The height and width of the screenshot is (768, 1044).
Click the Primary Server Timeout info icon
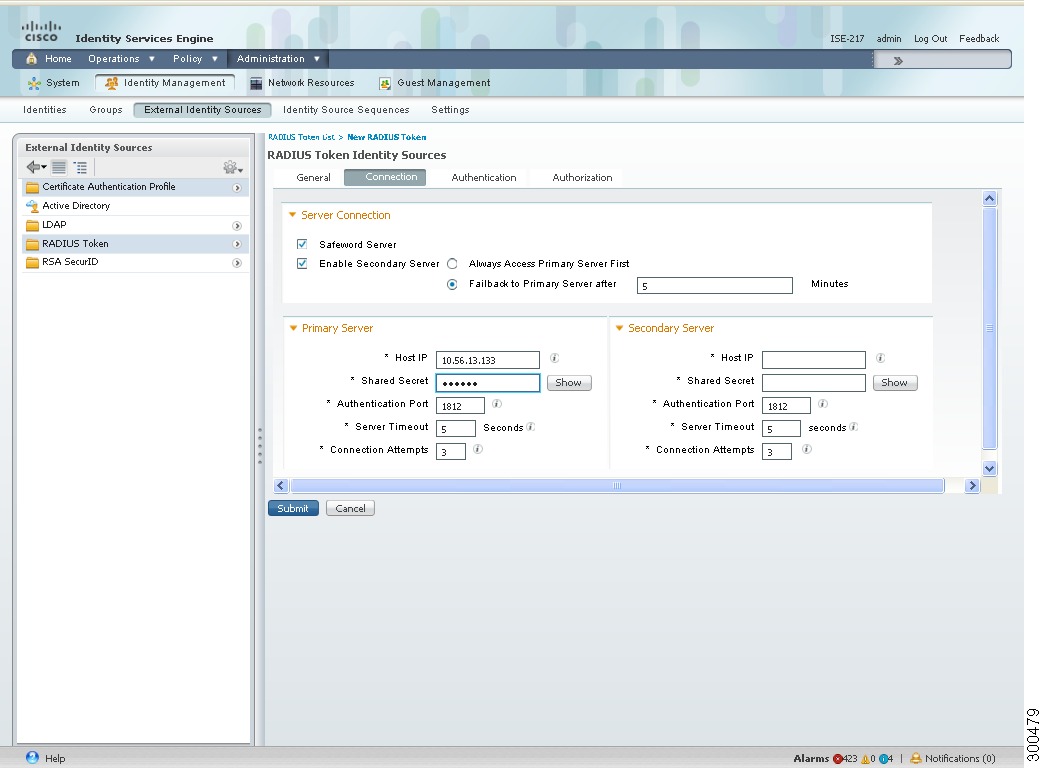531,427
